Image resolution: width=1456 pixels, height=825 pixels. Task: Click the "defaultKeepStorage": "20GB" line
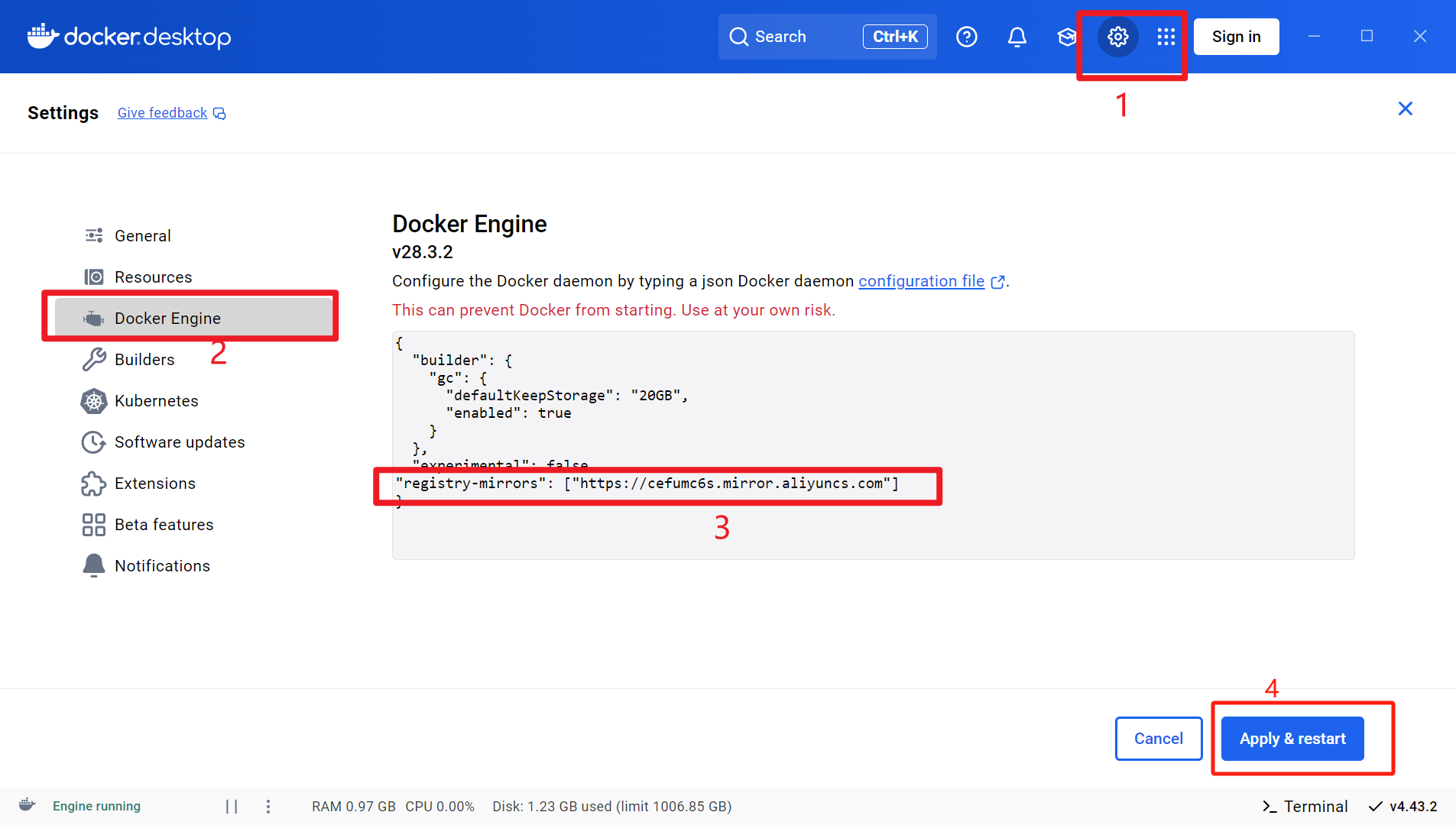click(567, 395)
